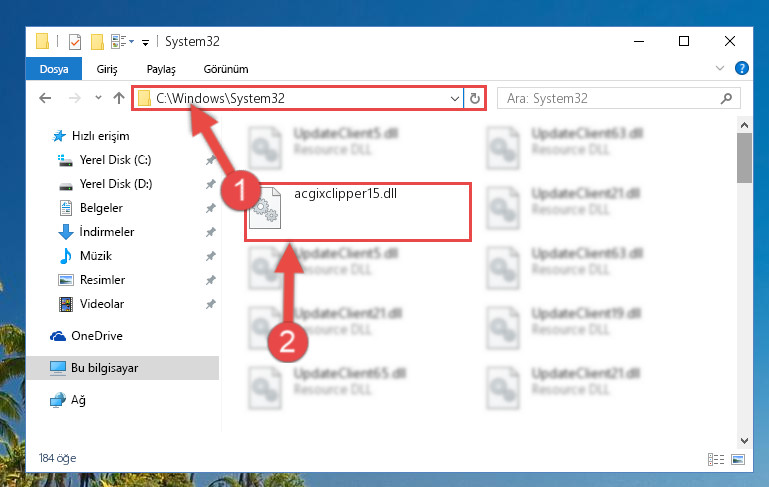Viewport: 769px width, 487px height.
Task: Open the recent locations dropdown arrow
Action: (99, 98)
